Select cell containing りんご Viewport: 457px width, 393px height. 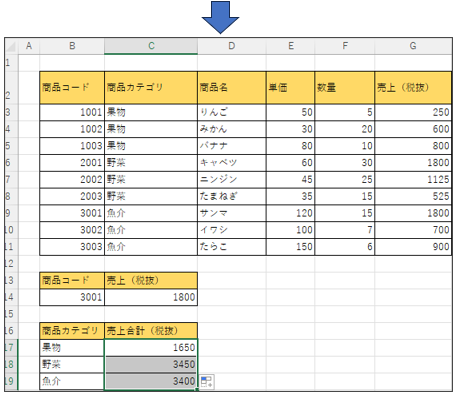tap(232, 112)
